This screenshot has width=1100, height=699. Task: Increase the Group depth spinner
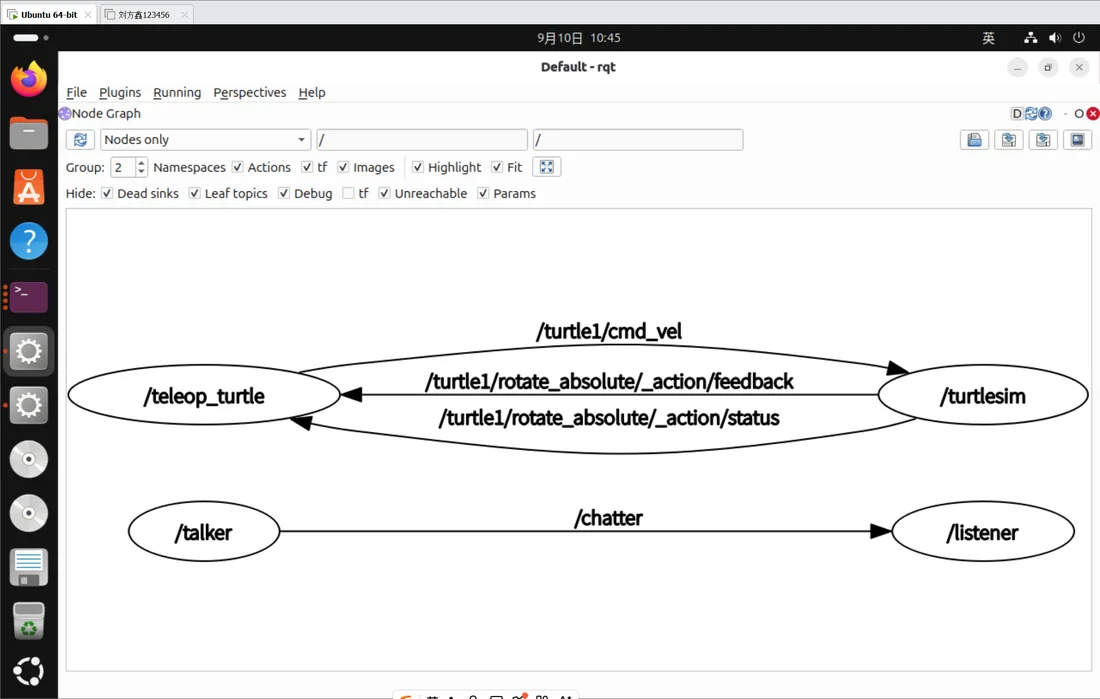point(142,163)
